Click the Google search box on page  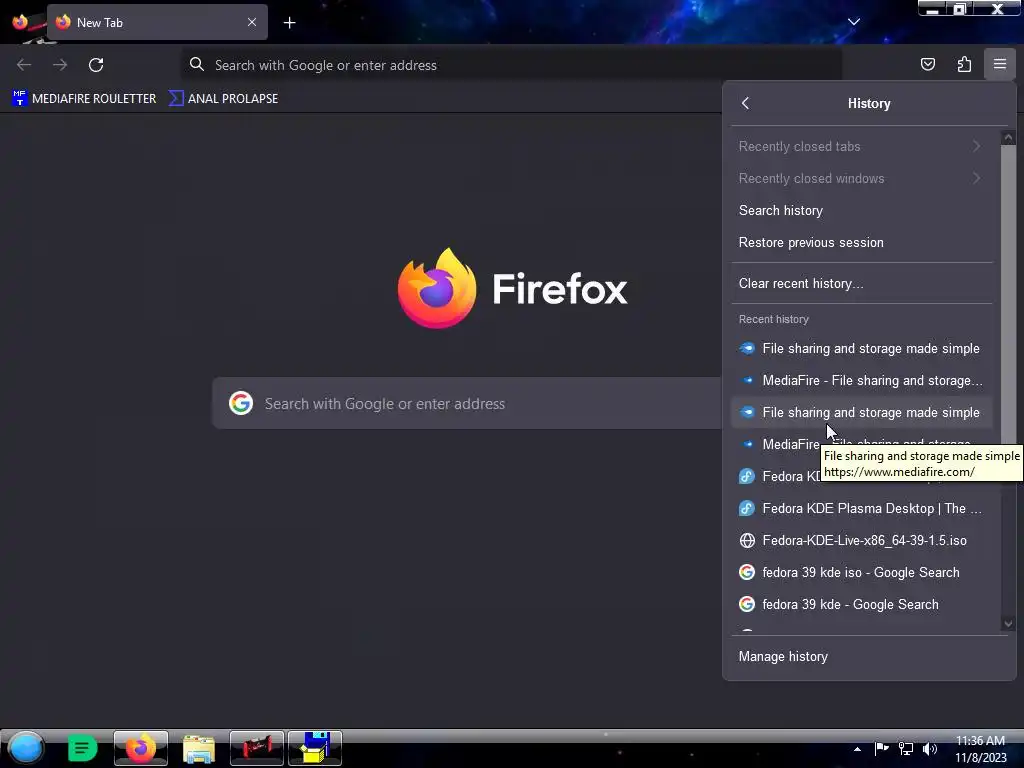(x=468, y=404)
